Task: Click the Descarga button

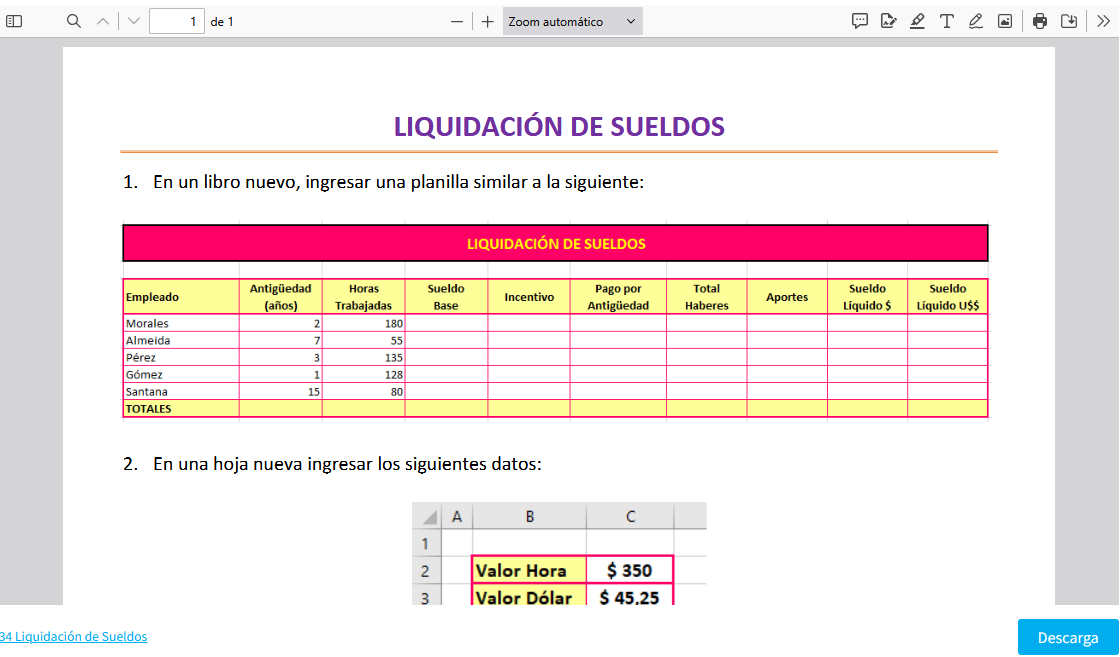Action: pyautogui.click(x=1067, y=638)
